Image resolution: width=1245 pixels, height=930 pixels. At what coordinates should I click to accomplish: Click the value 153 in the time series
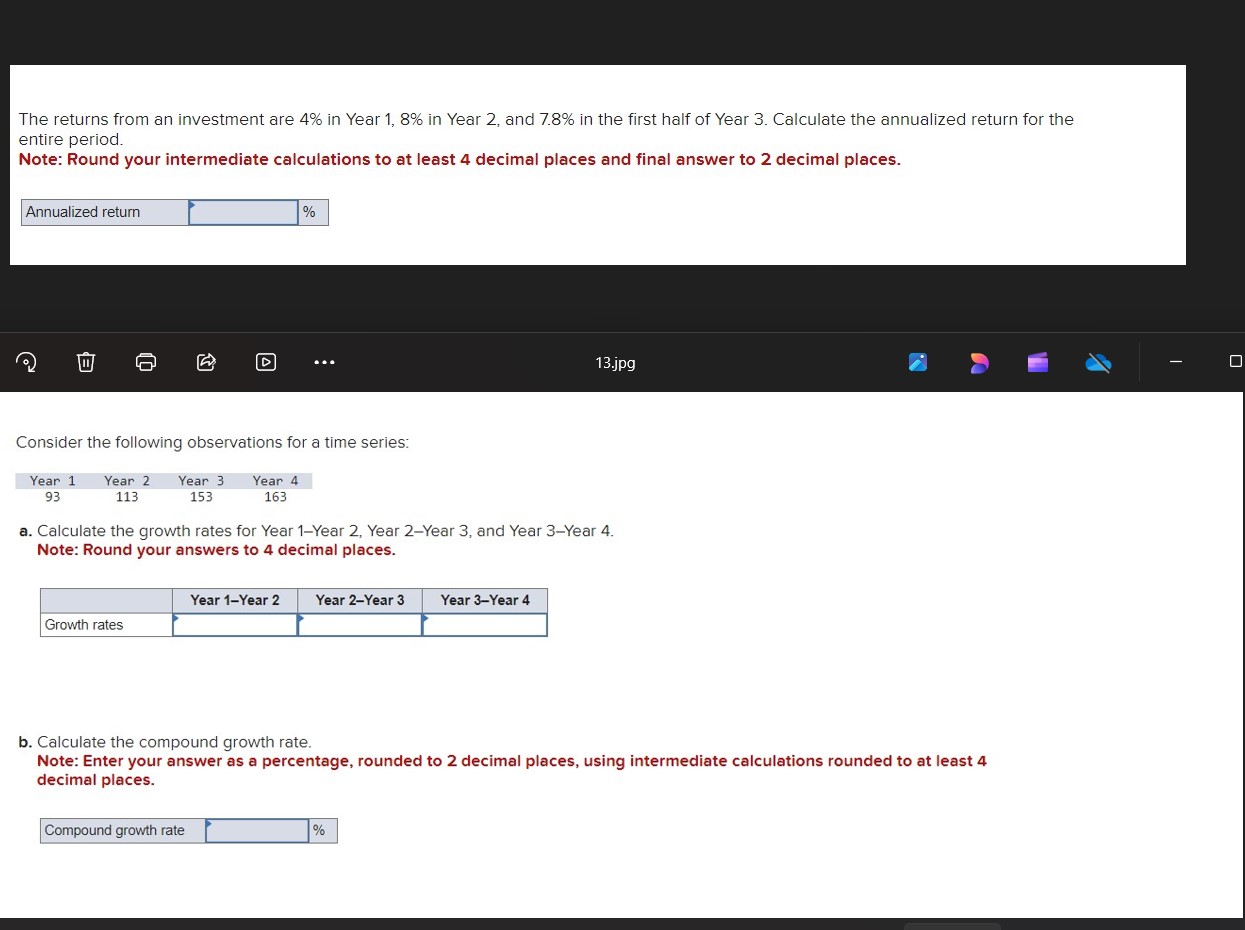[201, 497]
